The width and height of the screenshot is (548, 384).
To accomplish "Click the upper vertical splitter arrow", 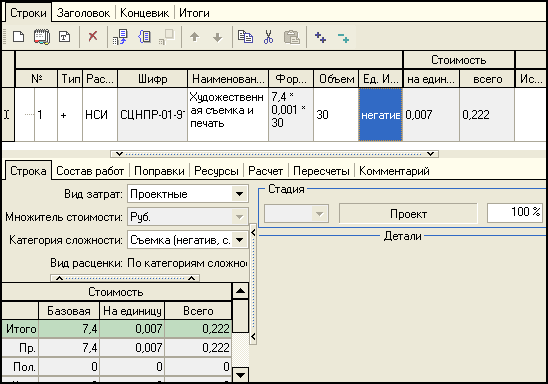I will pos(253,232).
